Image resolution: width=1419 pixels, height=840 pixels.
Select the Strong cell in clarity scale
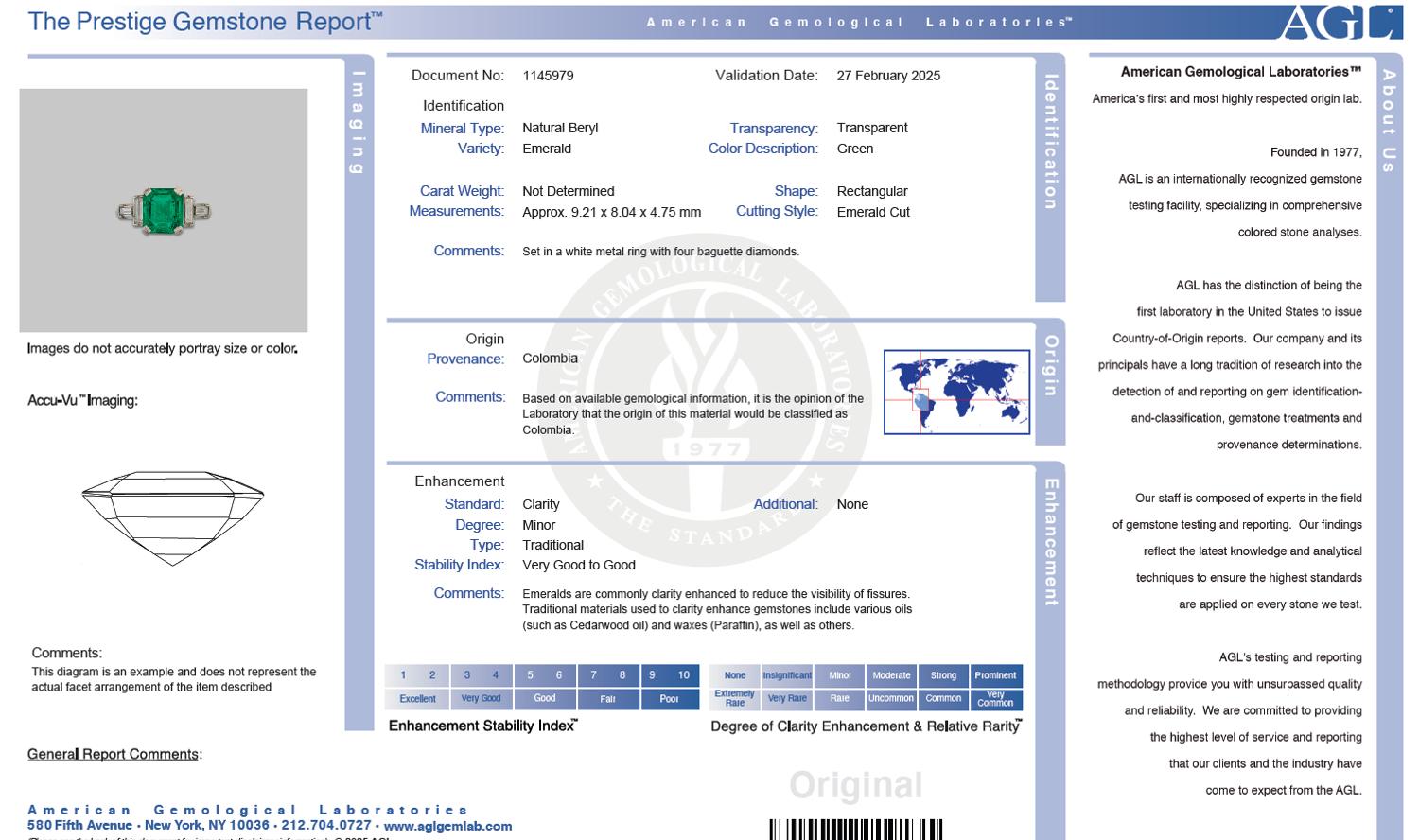point(943,675)
